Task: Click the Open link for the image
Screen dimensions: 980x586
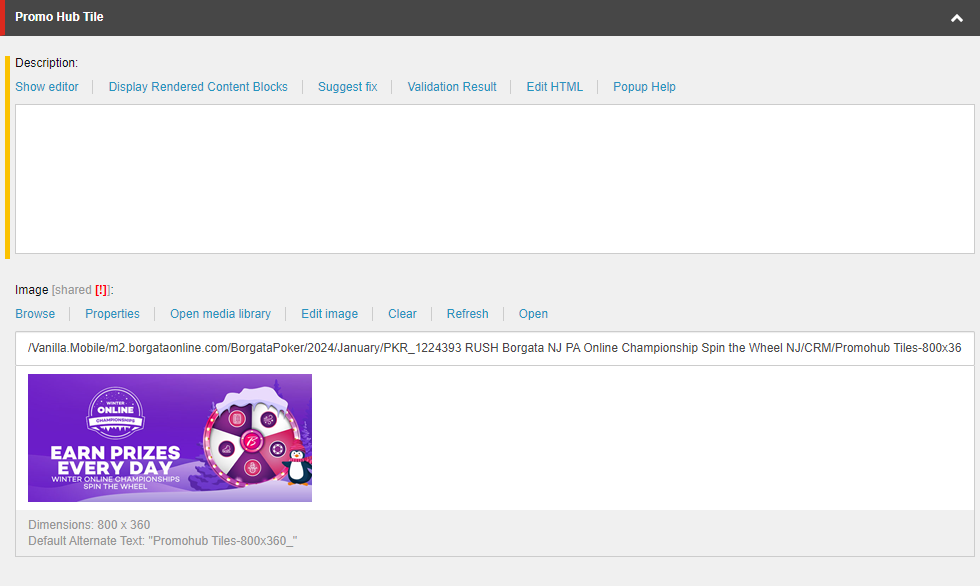Action: (533, 314)
